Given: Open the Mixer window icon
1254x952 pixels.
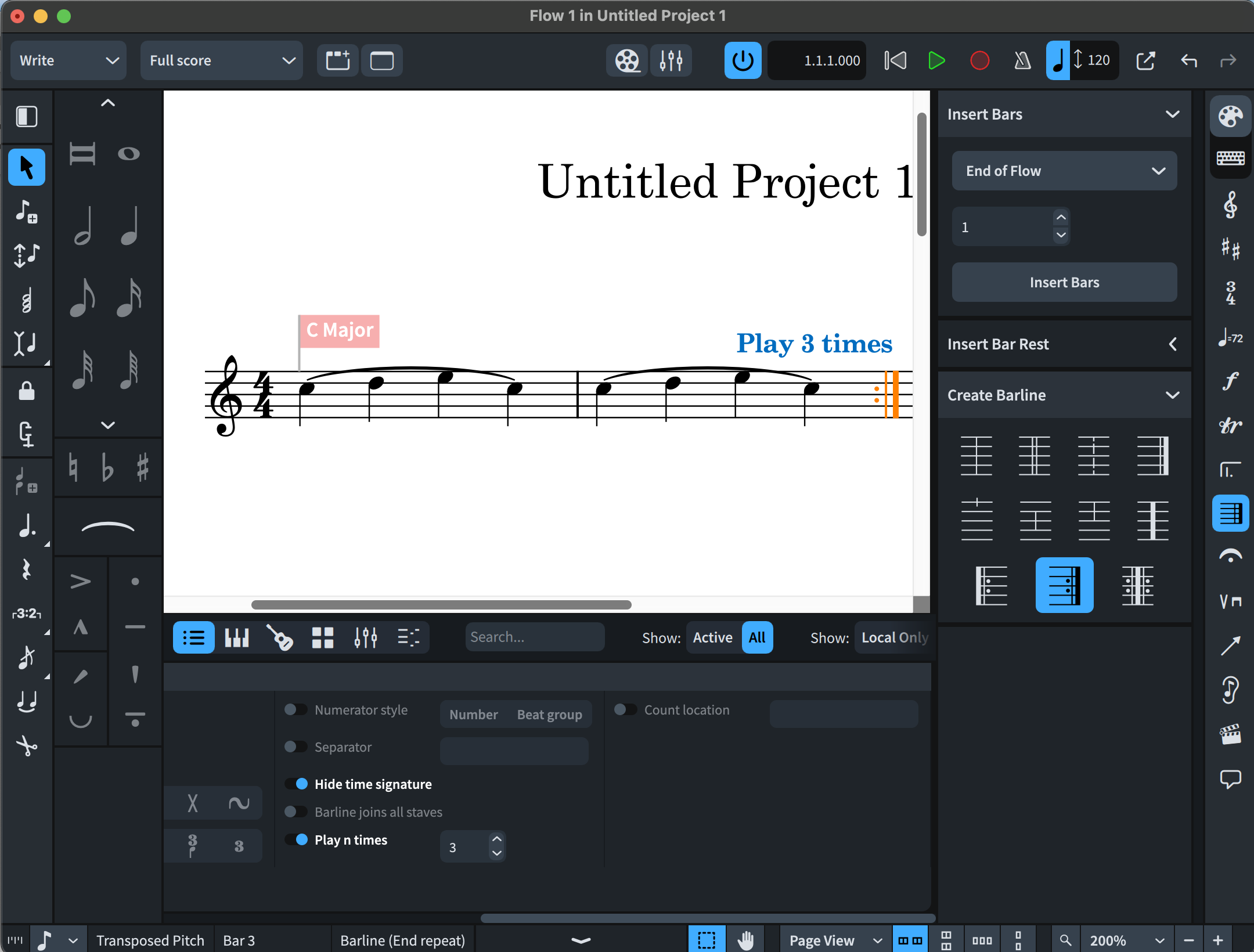Looking at the screenshot, I should pos(671,60).
